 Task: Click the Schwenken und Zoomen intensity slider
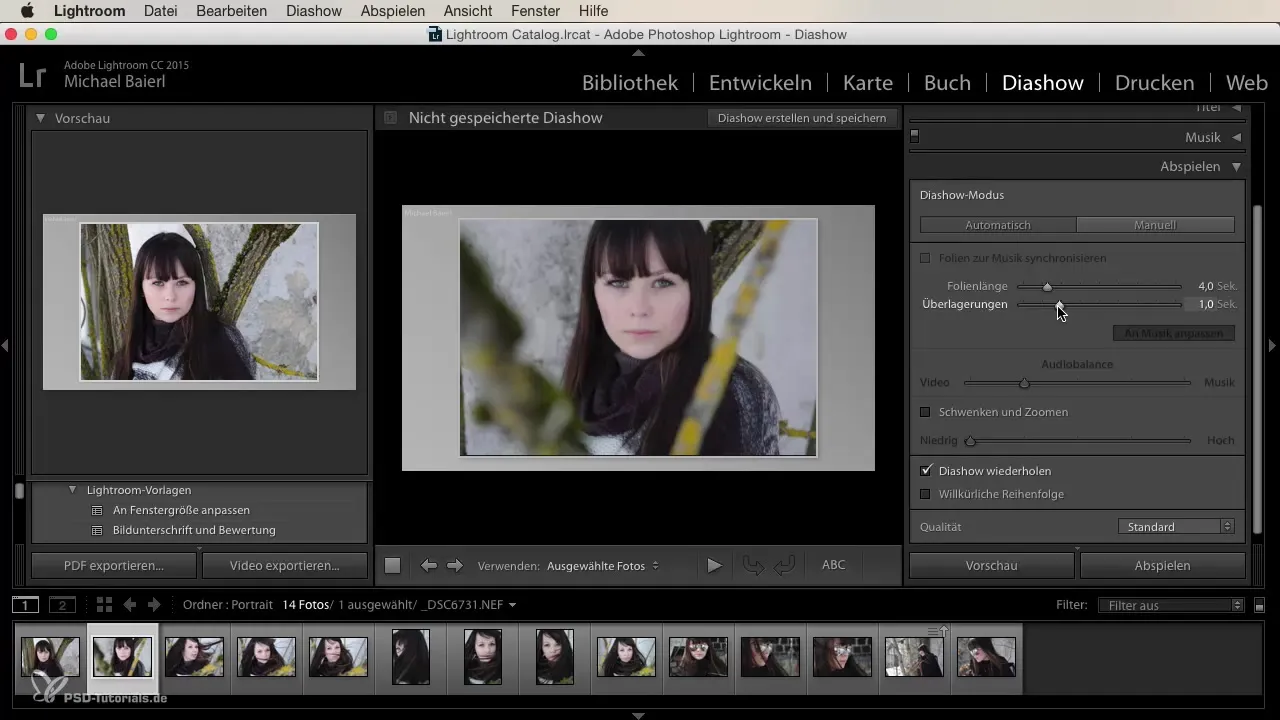pyautogui.click(x=969, y=441)
